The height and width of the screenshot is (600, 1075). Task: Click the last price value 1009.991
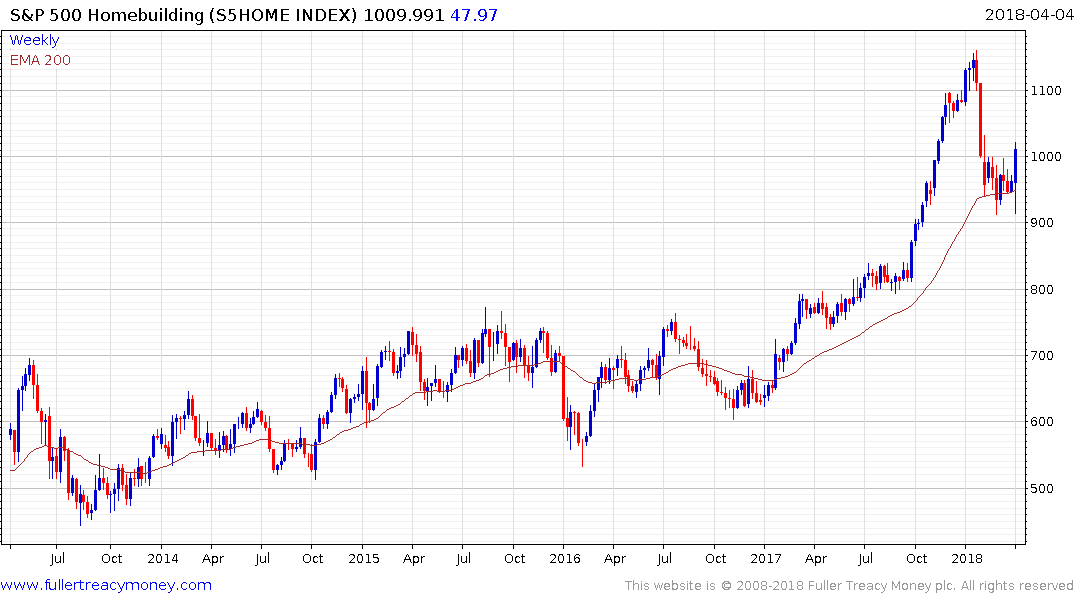(x=404, y=15)
